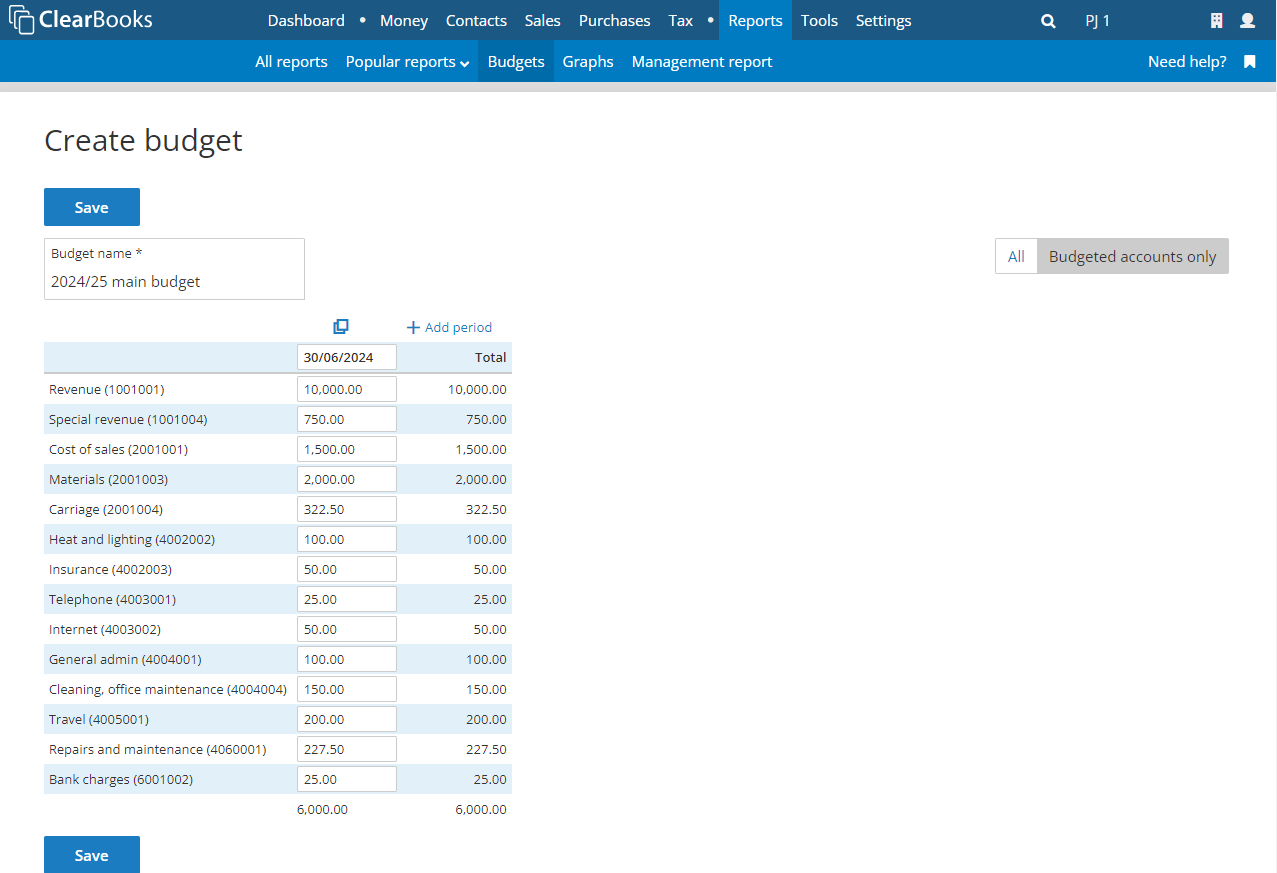Click the Travel amount field

tap(347, 719)
